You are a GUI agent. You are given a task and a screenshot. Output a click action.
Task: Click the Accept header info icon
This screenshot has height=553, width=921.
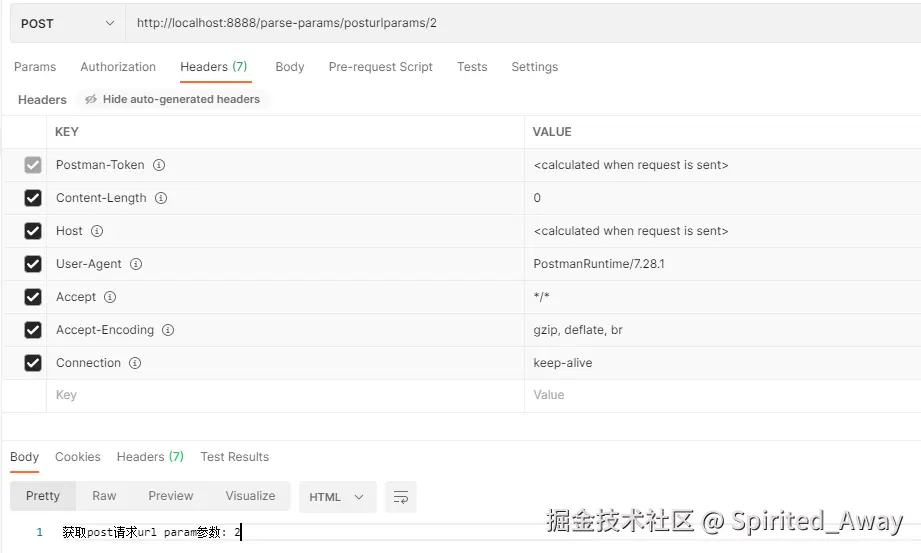[110, 297]
